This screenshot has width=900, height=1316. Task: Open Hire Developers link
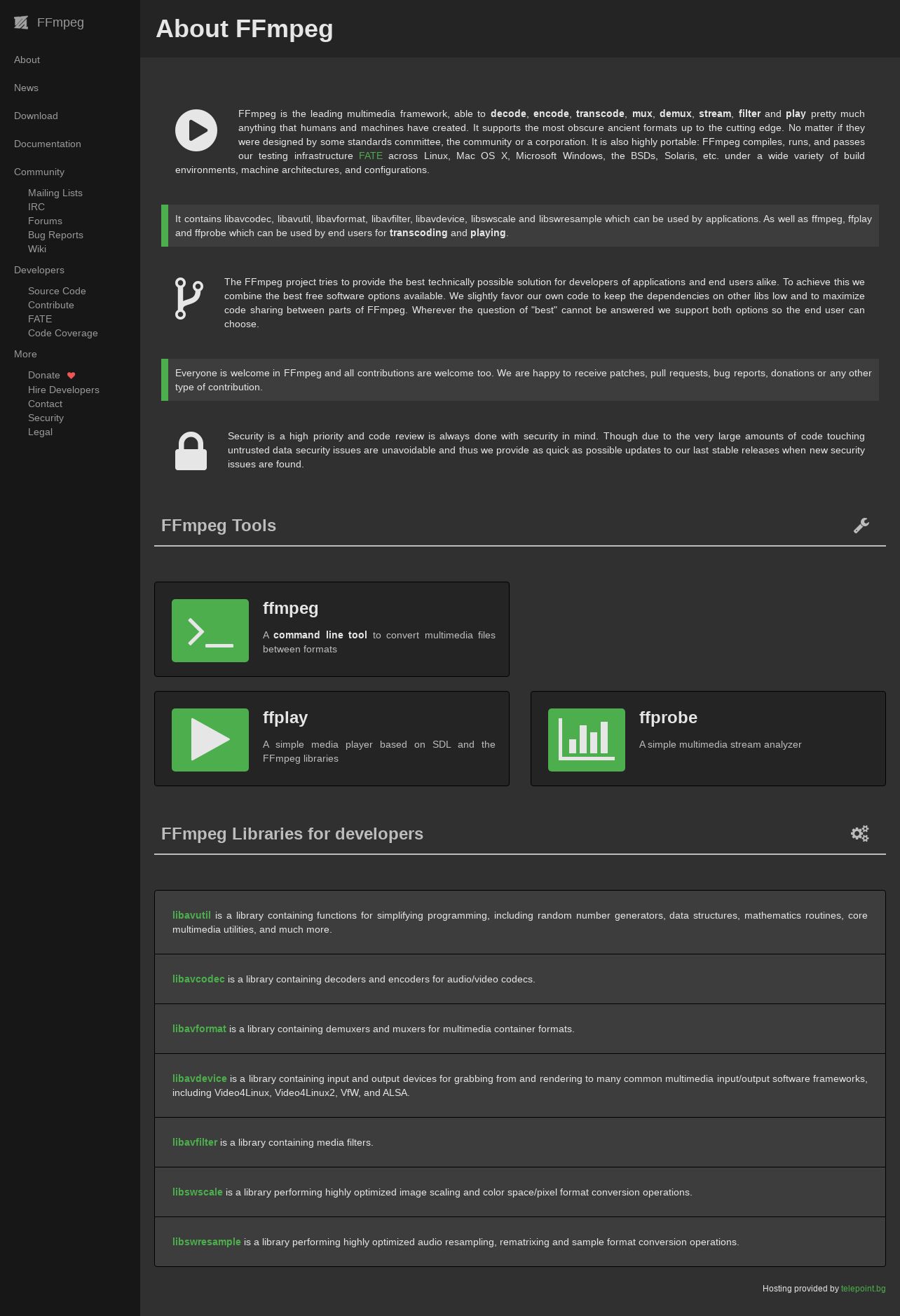coord(64,390)
